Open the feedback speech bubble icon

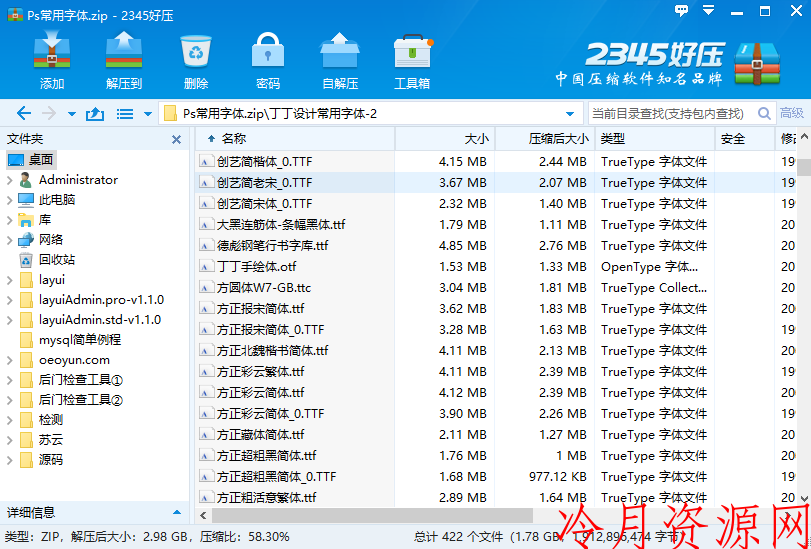pyautogui.click(x=682, y=10)
